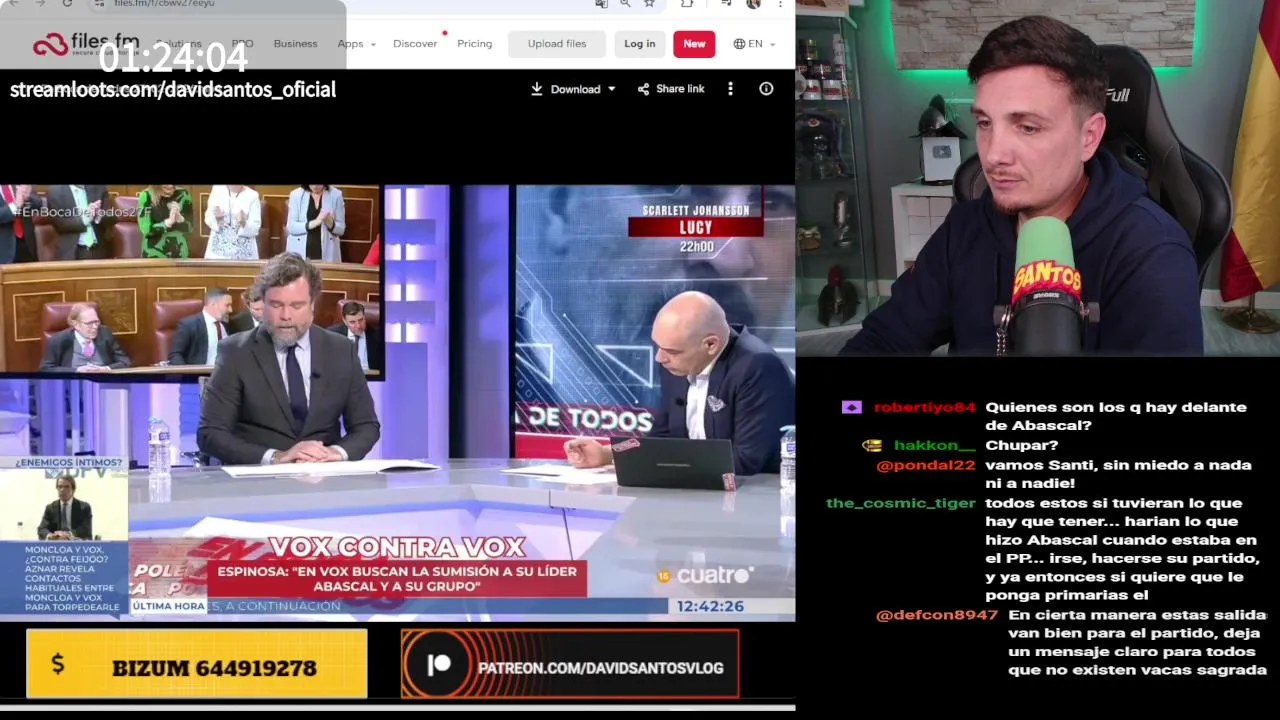Click the 12:42:26 clock in video
Viewport: 1280px width, 720px height.
tap(710, 606)
